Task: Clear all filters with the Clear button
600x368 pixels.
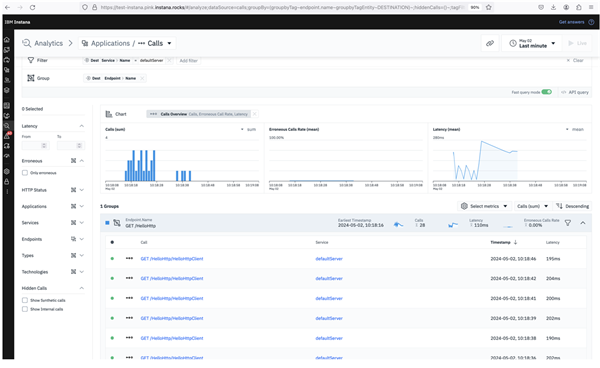Action: (575, 60)
